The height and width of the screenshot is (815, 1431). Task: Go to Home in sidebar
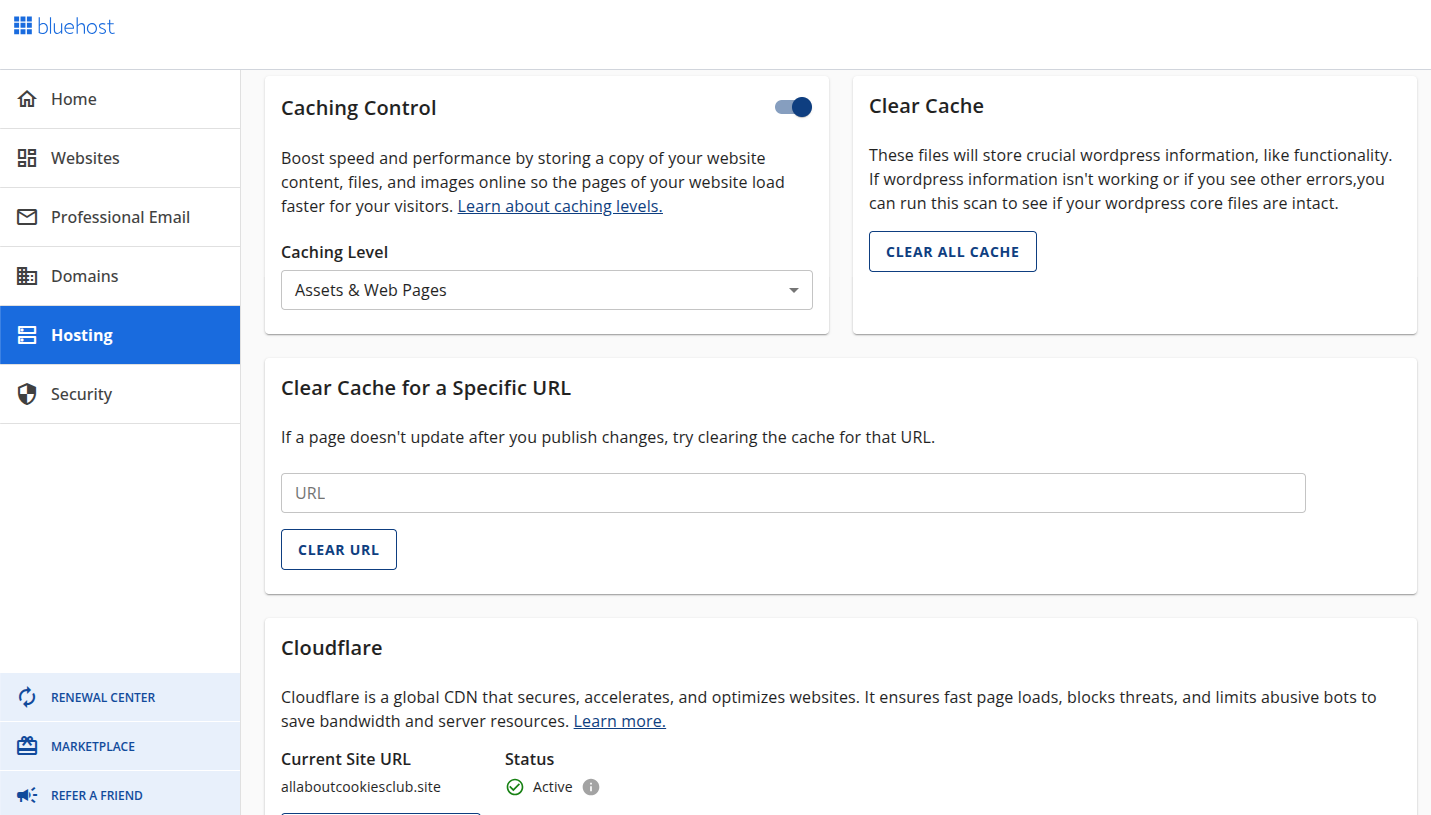(x=120, y=99)
